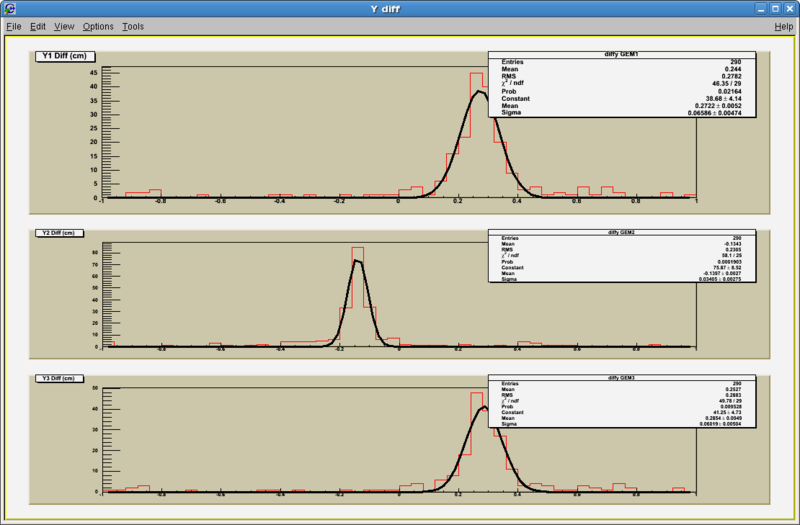The height and width of the screenshot is (525, 800).
Task: Click the Entries 290 row in GEM1 stats
Action: pos(621,62)
